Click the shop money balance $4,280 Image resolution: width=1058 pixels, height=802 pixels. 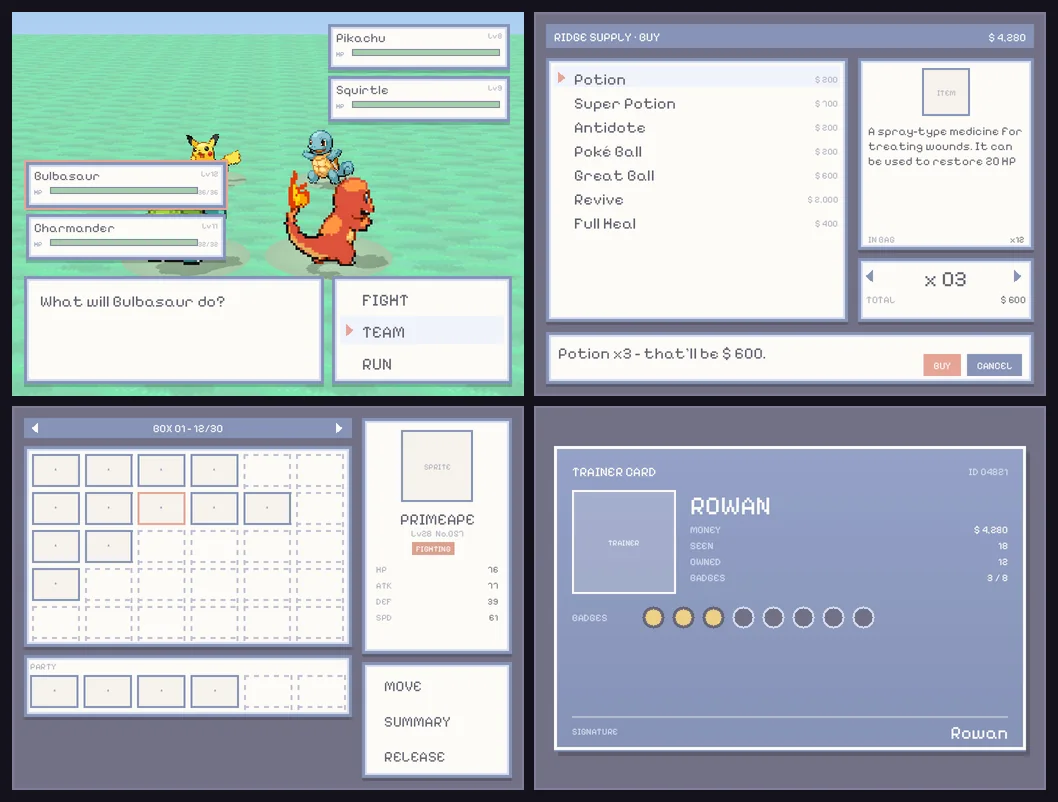click(x=1007, y=38)
